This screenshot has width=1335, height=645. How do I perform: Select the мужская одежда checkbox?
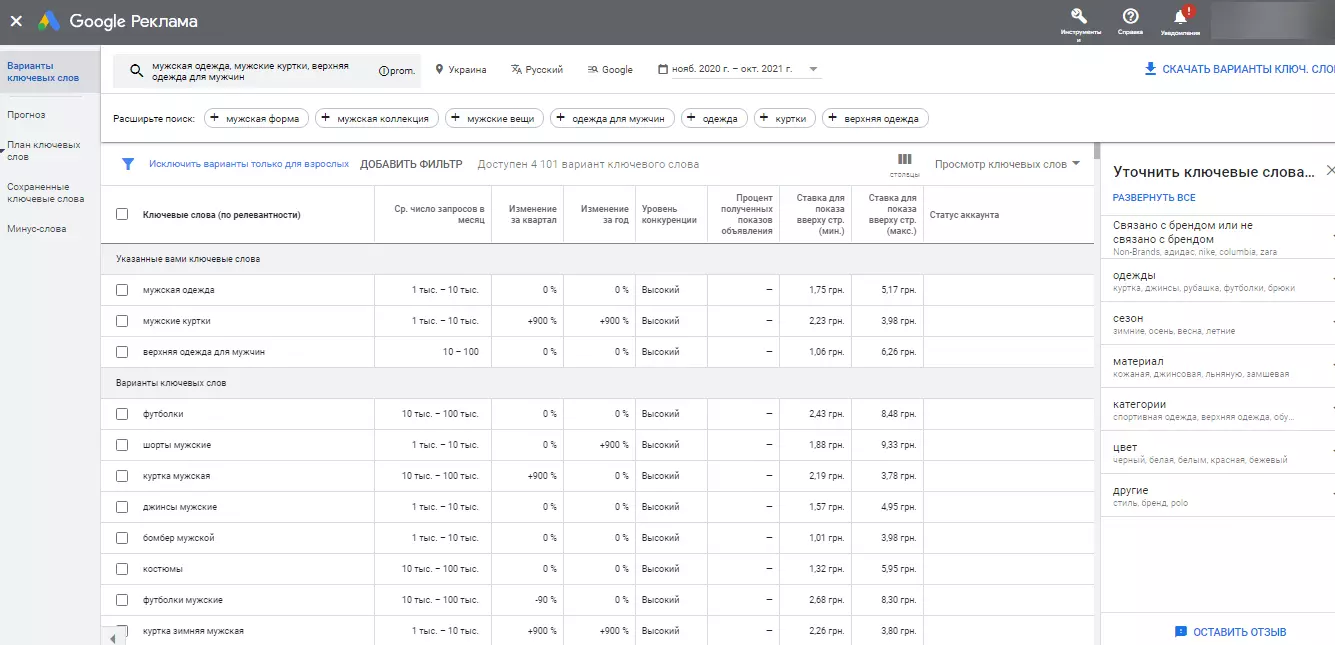click(x=122, y=290)
